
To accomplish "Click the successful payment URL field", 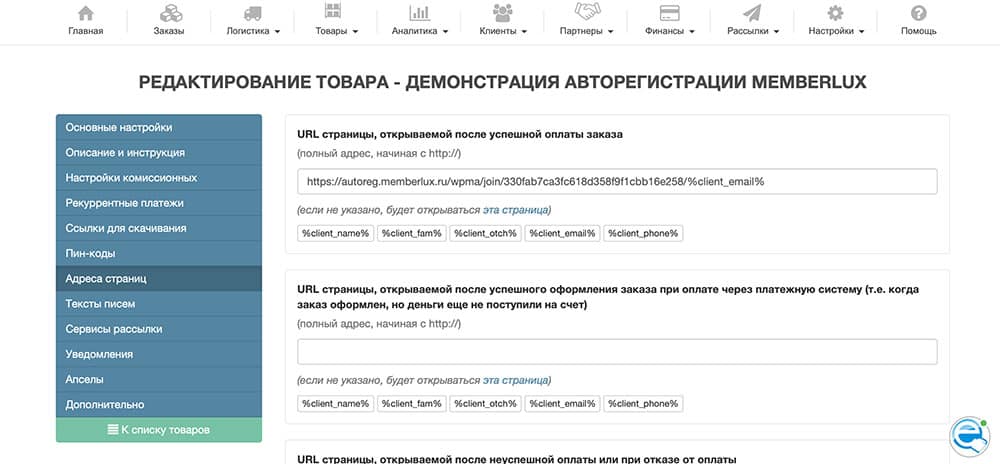I will (x=617, y=181).
